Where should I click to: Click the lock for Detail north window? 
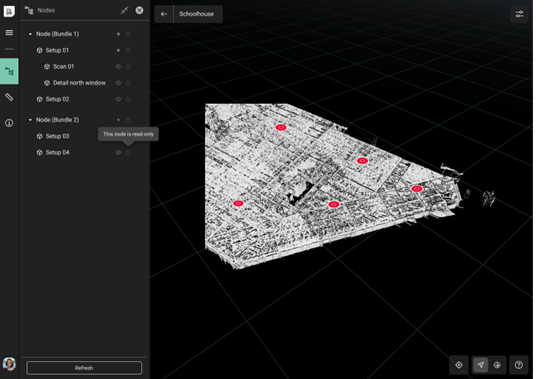click(128, 83)
